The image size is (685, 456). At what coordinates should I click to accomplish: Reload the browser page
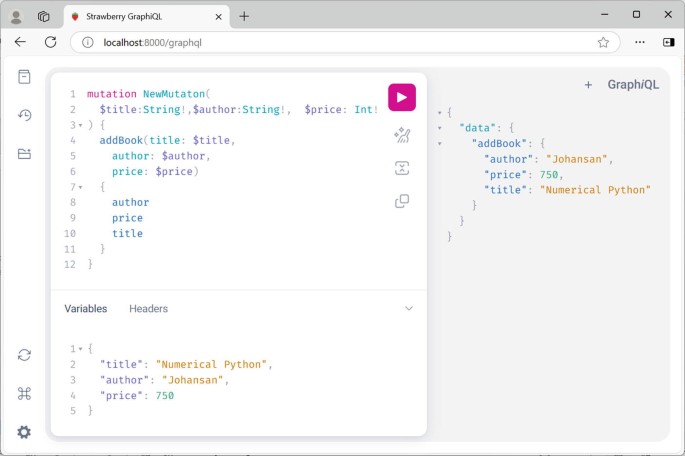point(51,42)
